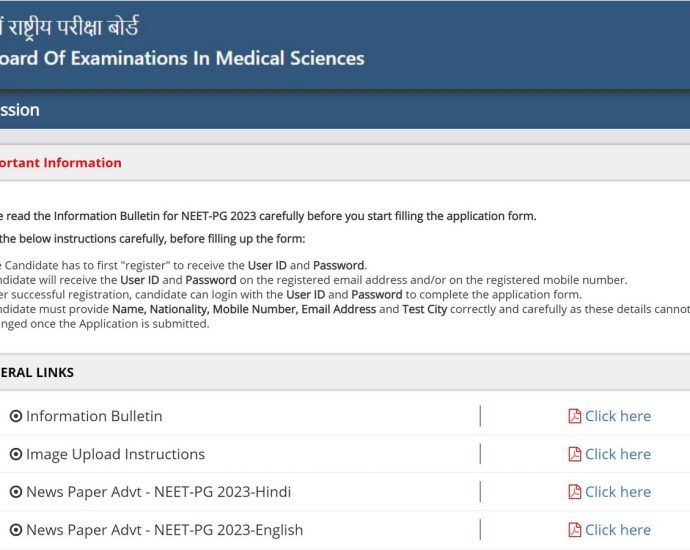Open 'Click here' for NEET-PG 2023-English advert
This screenshot has width=690, height=550.
(x=617, y=530)
